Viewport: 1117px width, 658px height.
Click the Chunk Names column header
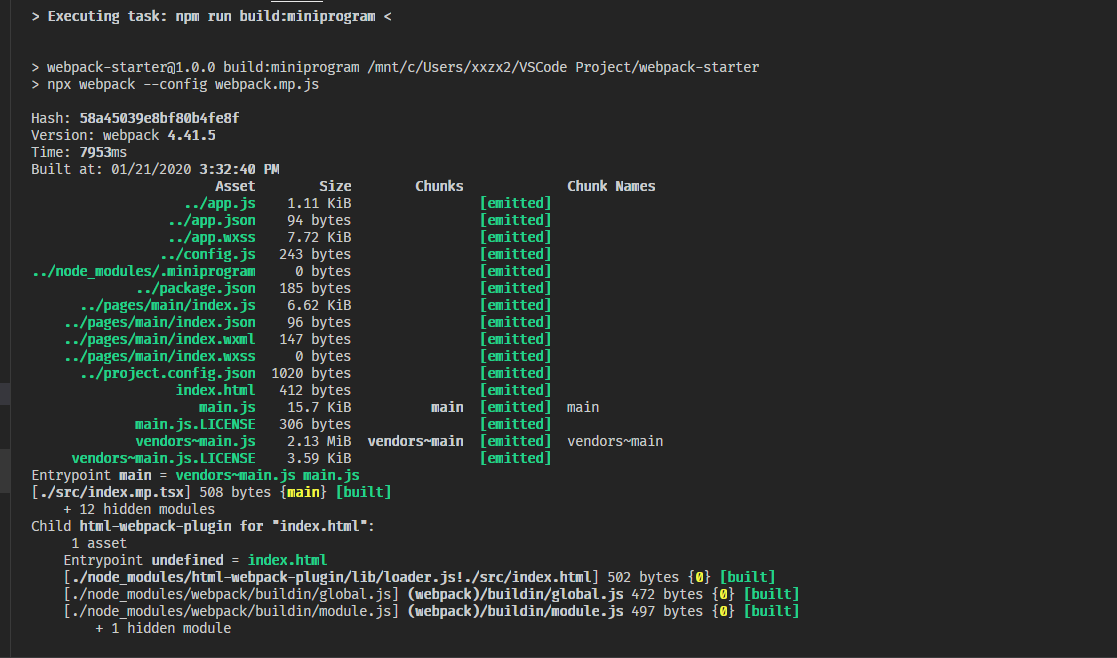pos(611,187)
